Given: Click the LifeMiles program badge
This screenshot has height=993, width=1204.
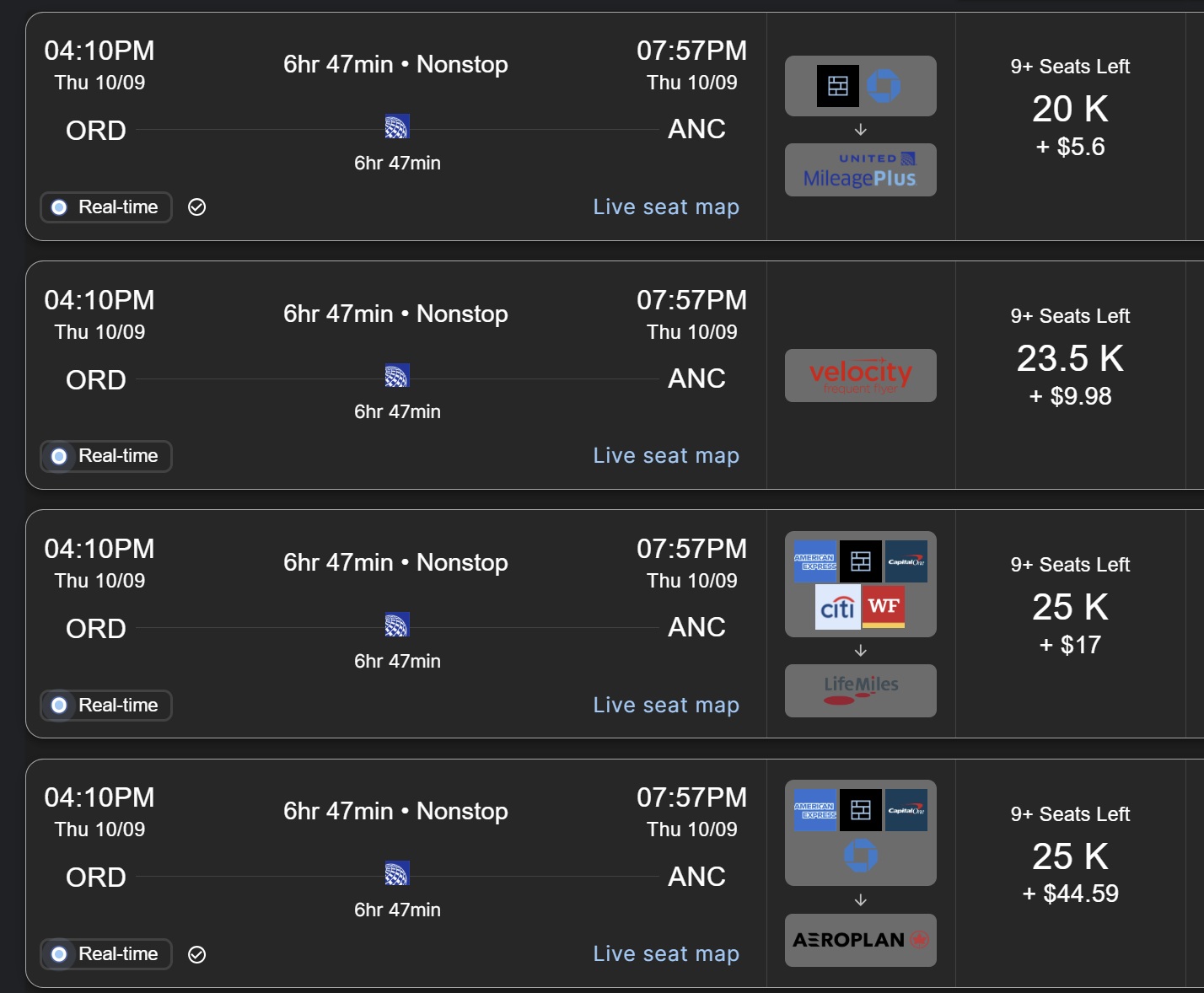Looking at the screenshot, I should coord(860,690).
